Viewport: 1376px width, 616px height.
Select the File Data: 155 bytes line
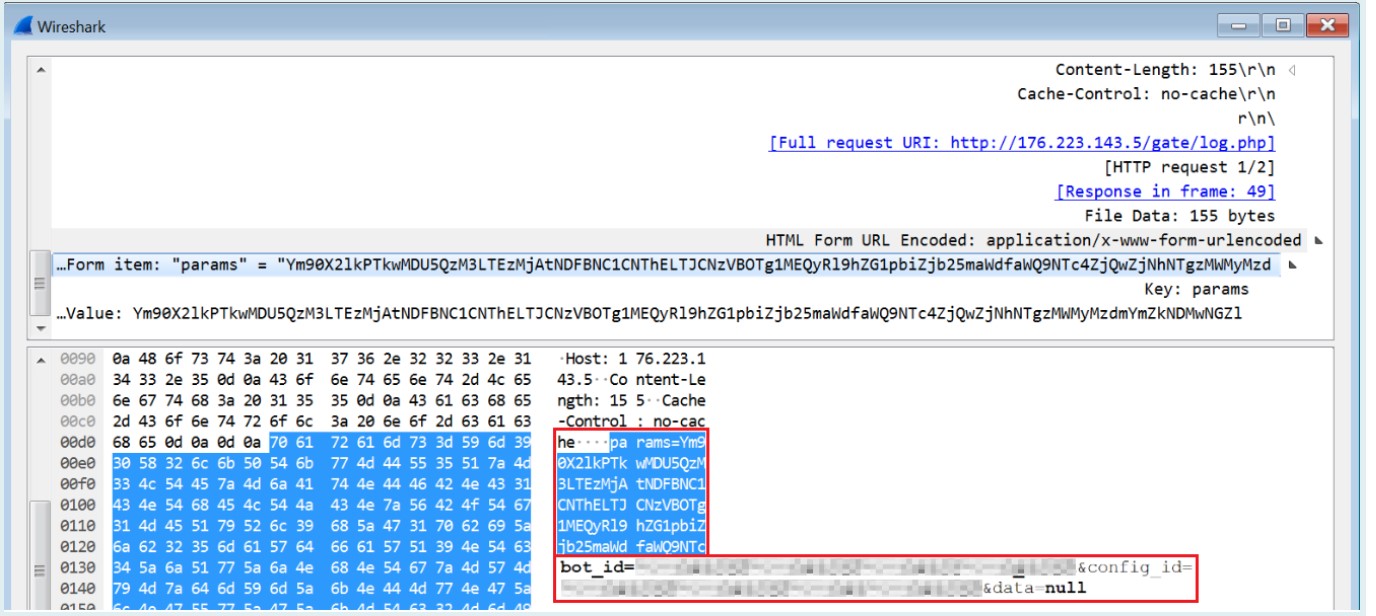coord(1179,216)
